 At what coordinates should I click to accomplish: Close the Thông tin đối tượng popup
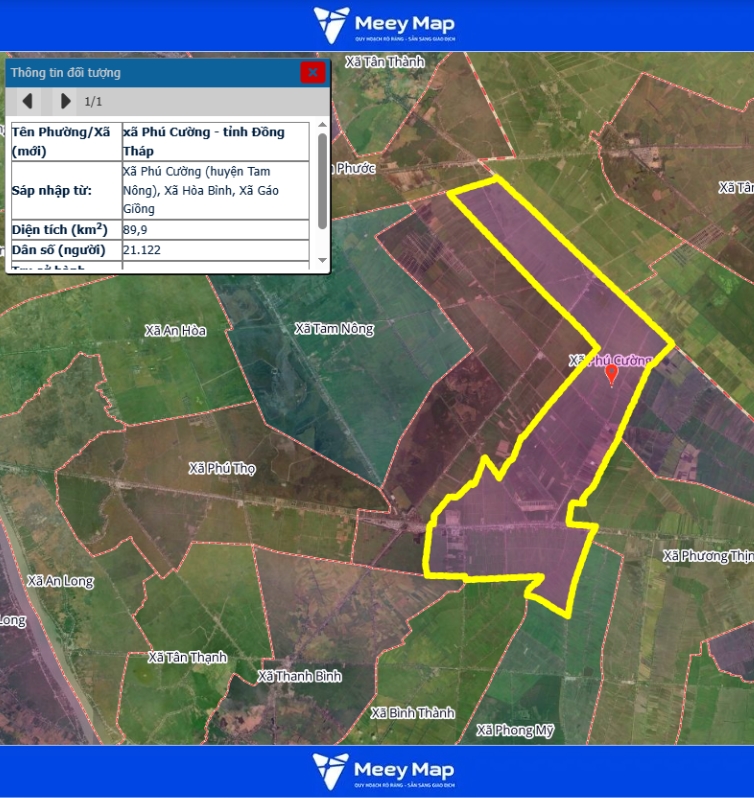pos(313,72)
